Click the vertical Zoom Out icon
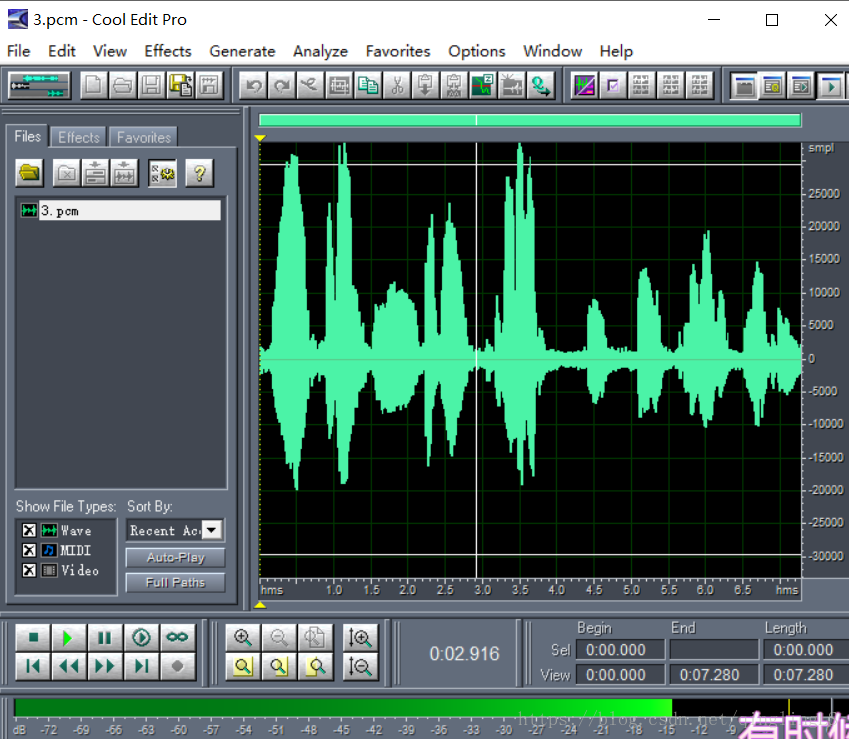Image resolution: width=849 pixels, height=739 pixels. pyautogui.click(x=360, y=667)
